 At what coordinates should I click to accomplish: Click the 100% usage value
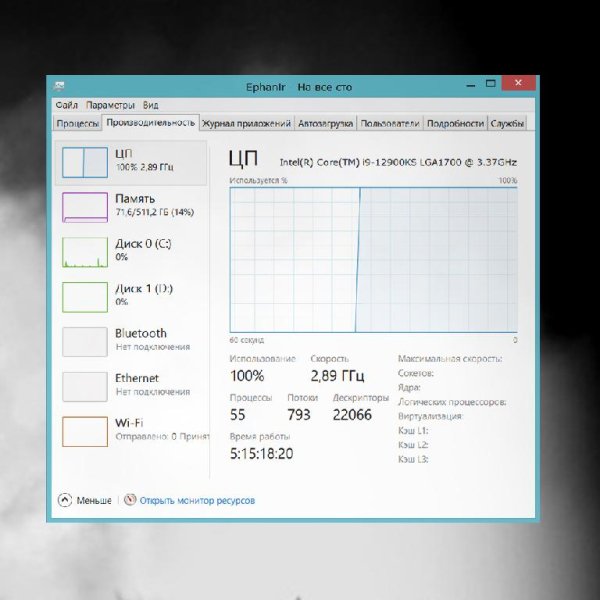pyautogui.click(x=247, y=376)
